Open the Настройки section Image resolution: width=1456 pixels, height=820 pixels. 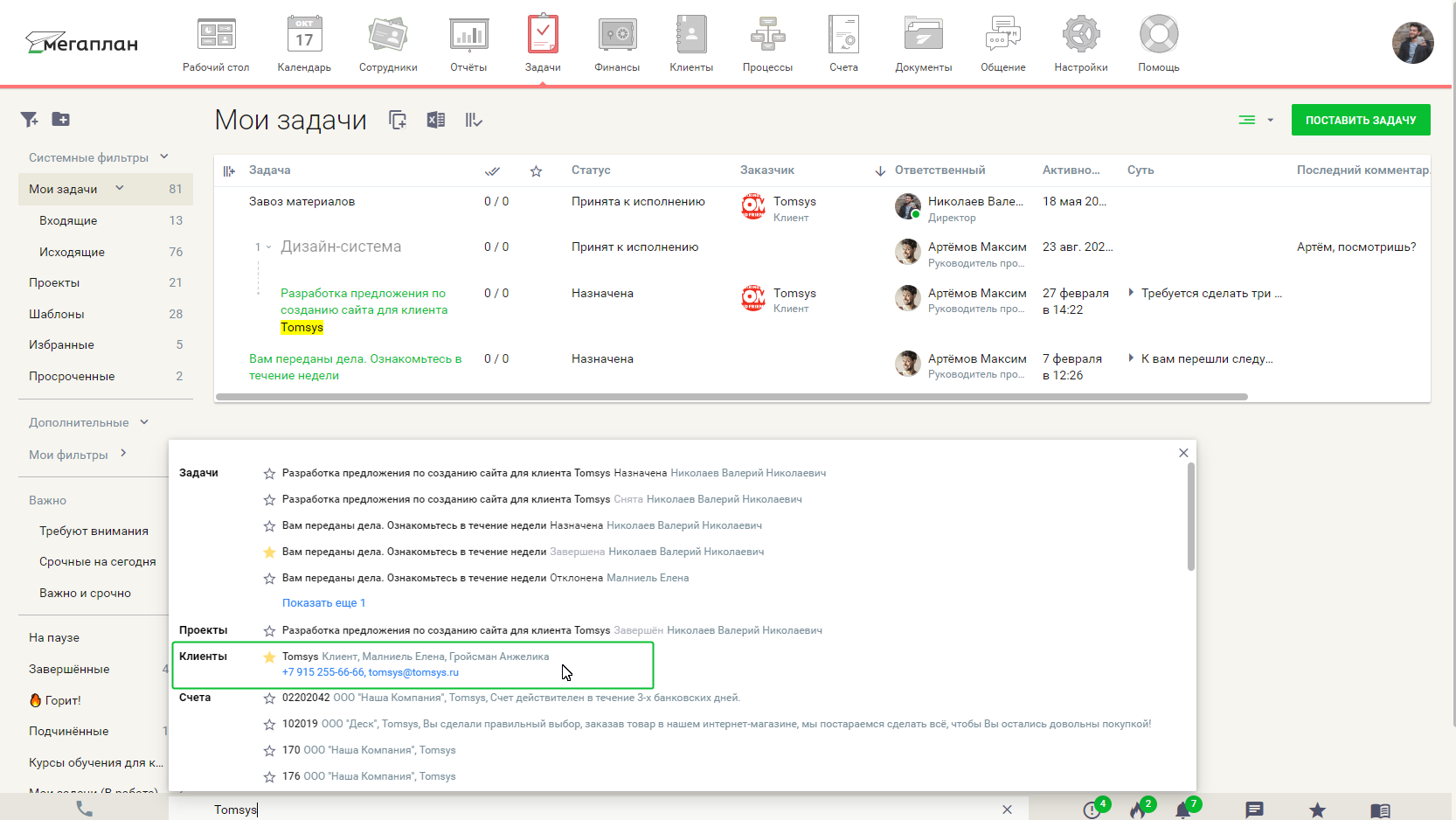coord(1081,44)
